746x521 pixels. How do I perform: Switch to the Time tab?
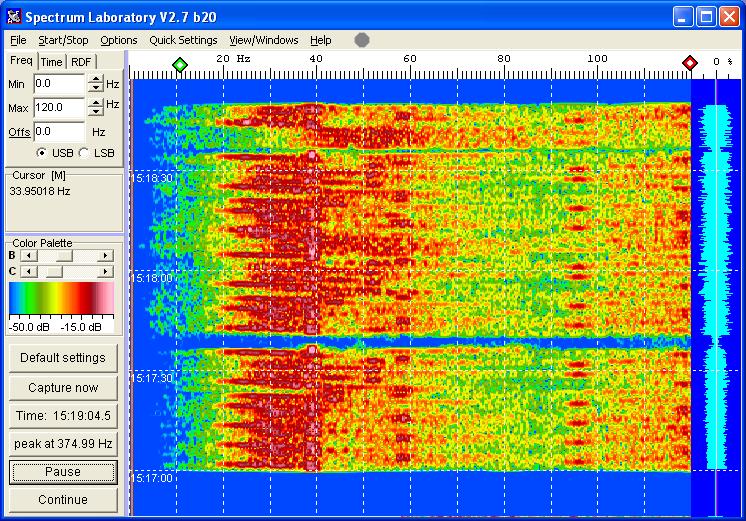pyautogui.click(x=51, y=62)
